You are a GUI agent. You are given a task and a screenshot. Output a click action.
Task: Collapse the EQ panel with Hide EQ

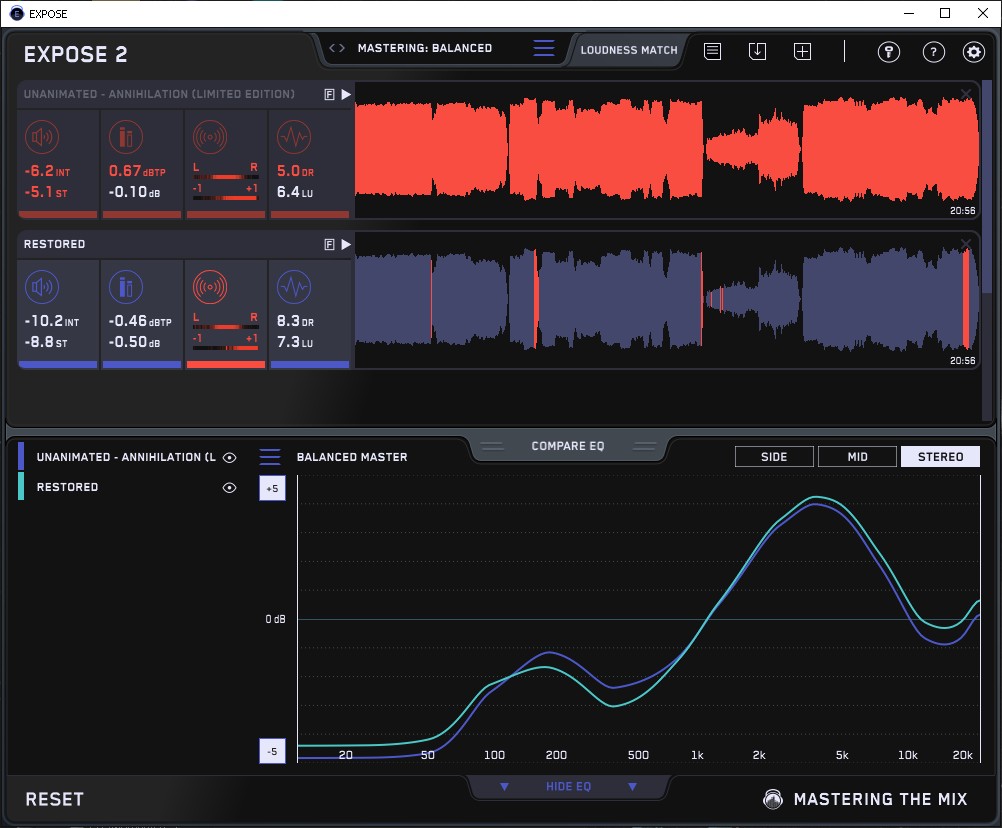tap(568, 787)
